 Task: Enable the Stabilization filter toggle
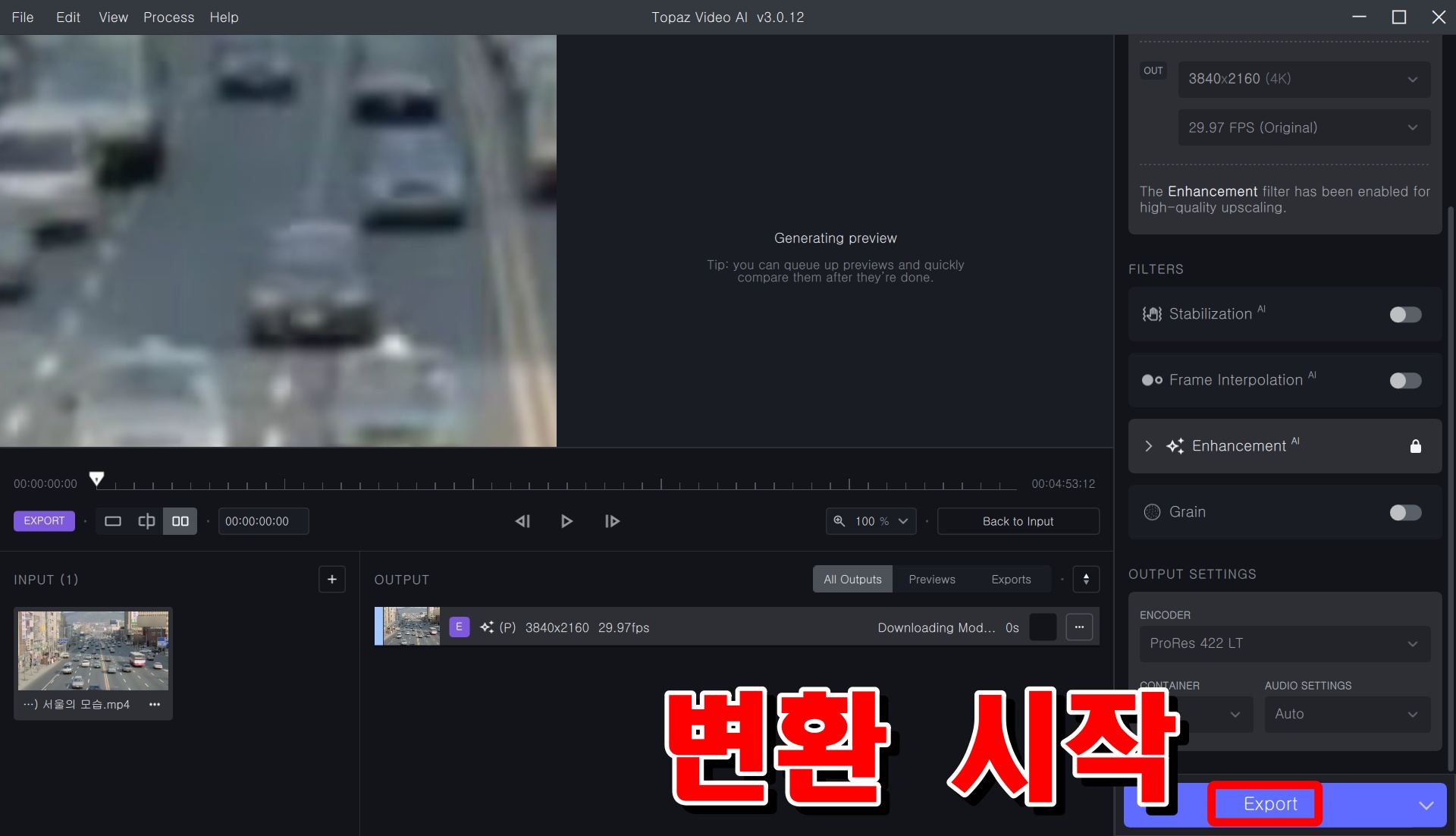1404,314
